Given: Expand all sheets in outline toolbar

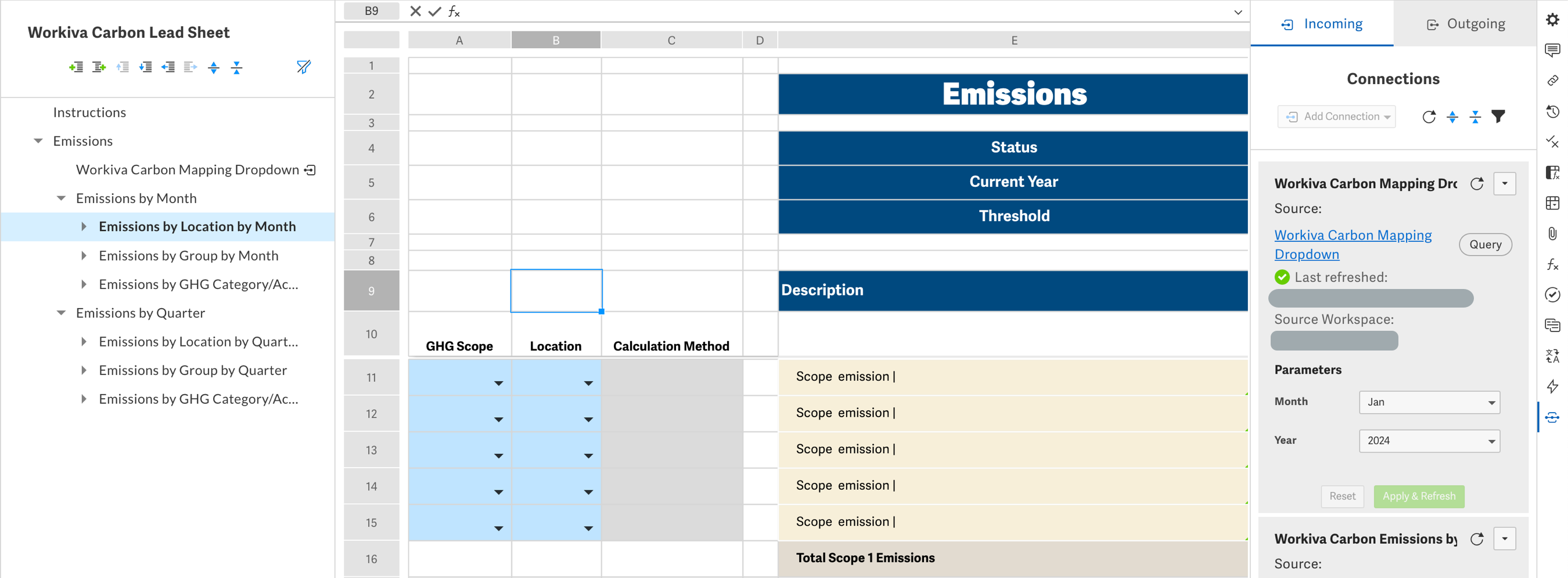Looking at the screenshot, I should [x=214, y=67].
